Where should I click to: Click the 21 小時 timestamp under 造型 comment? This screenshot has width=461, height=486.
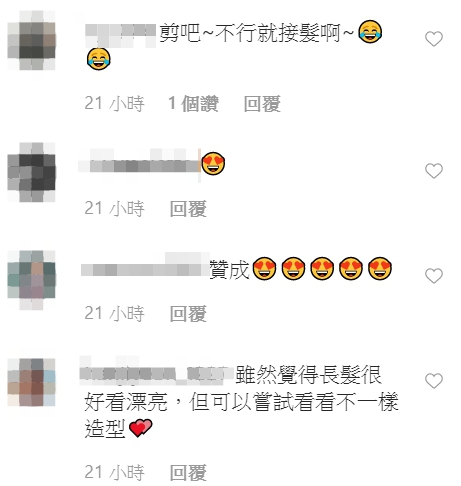(x=114, y=472)
